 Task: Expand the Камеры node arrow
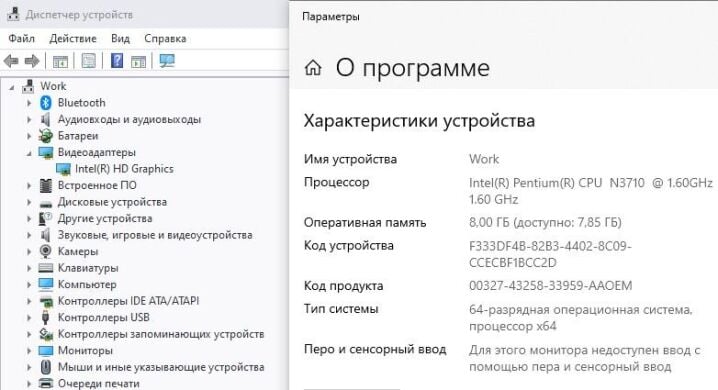(x=29, y=251)
